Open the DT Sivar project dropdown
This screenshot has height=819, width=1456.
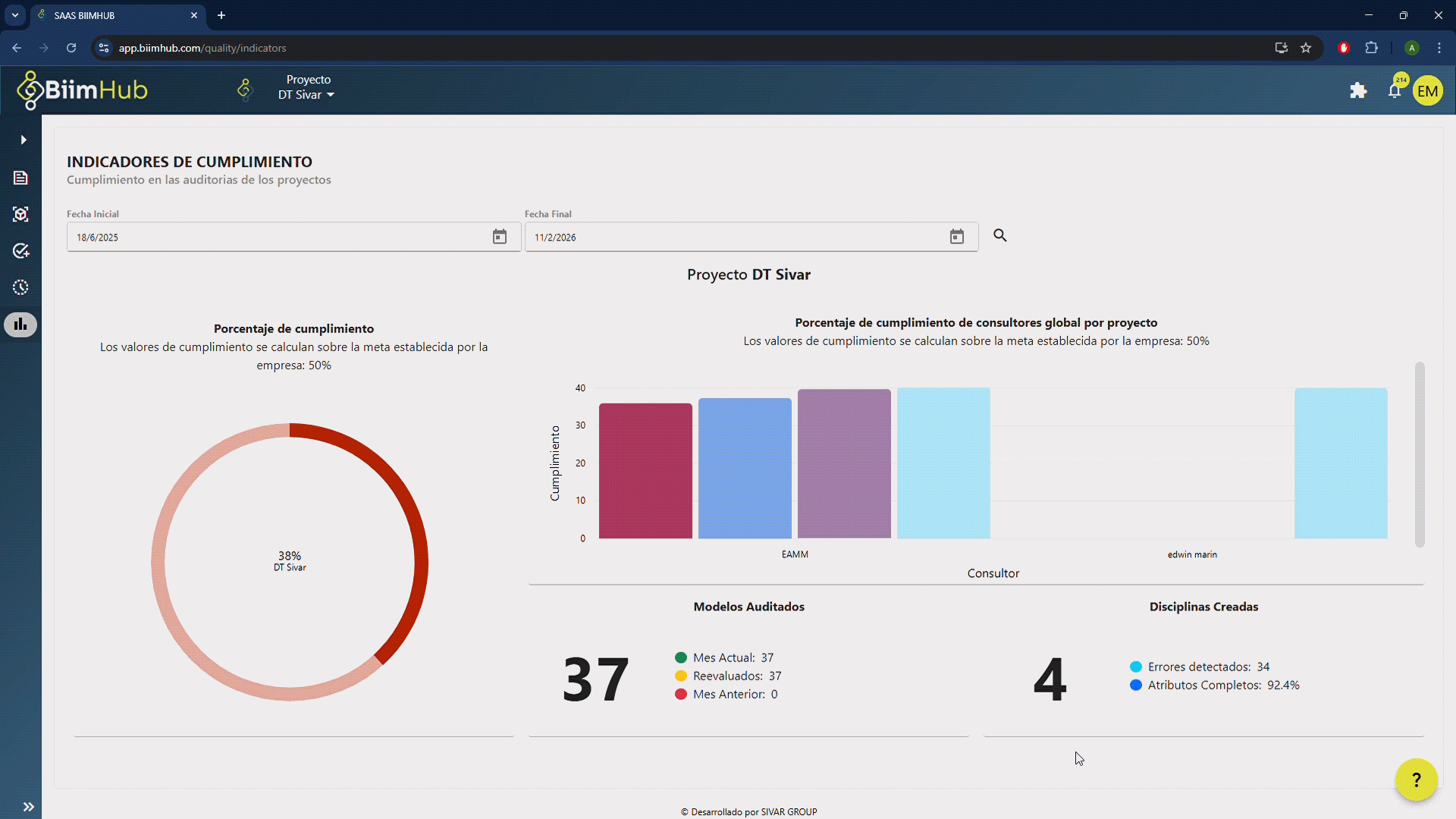[306, 95]
